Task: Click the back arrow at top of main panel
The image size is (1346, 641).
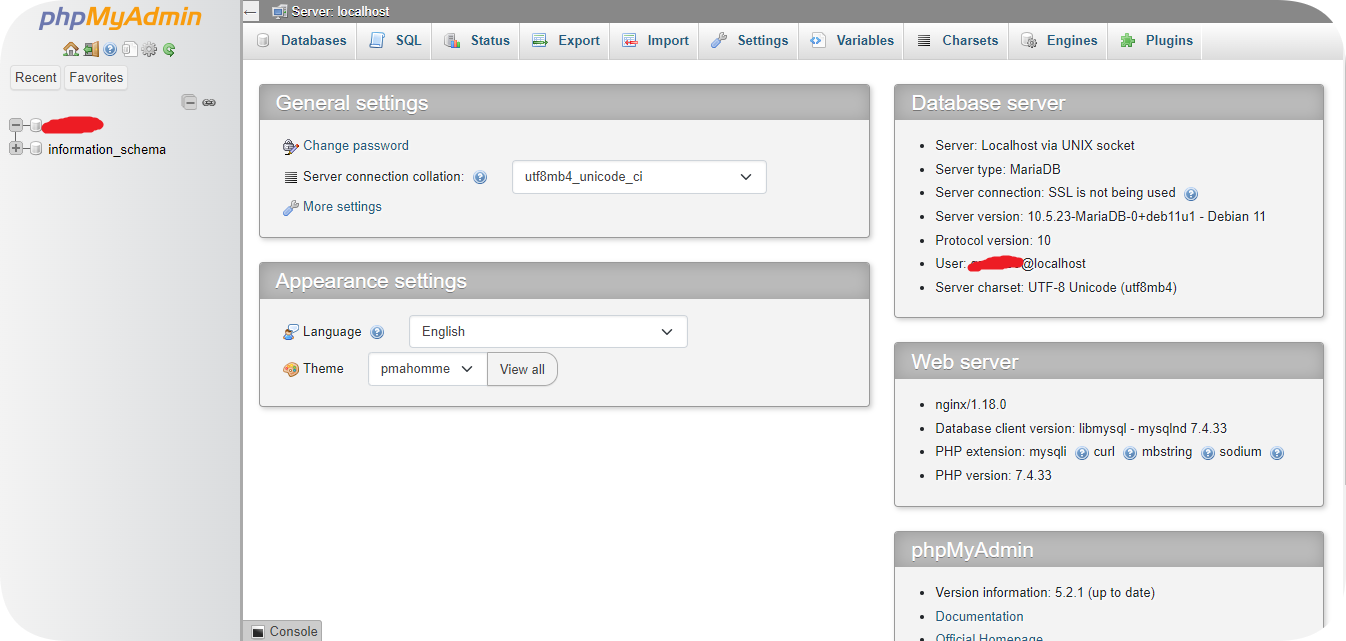Action: pos(251,12)
